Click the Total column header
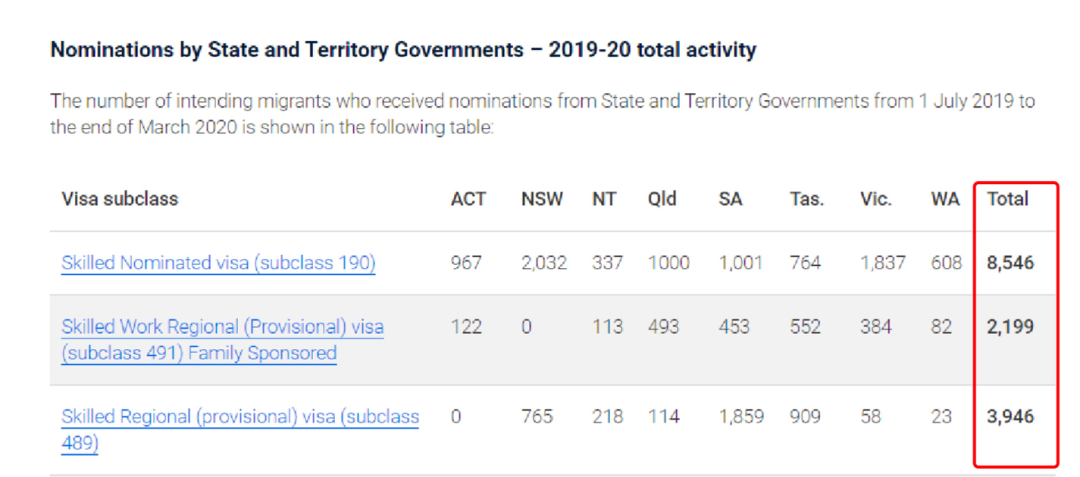 pyautogui.click(x=1008, y=199)
